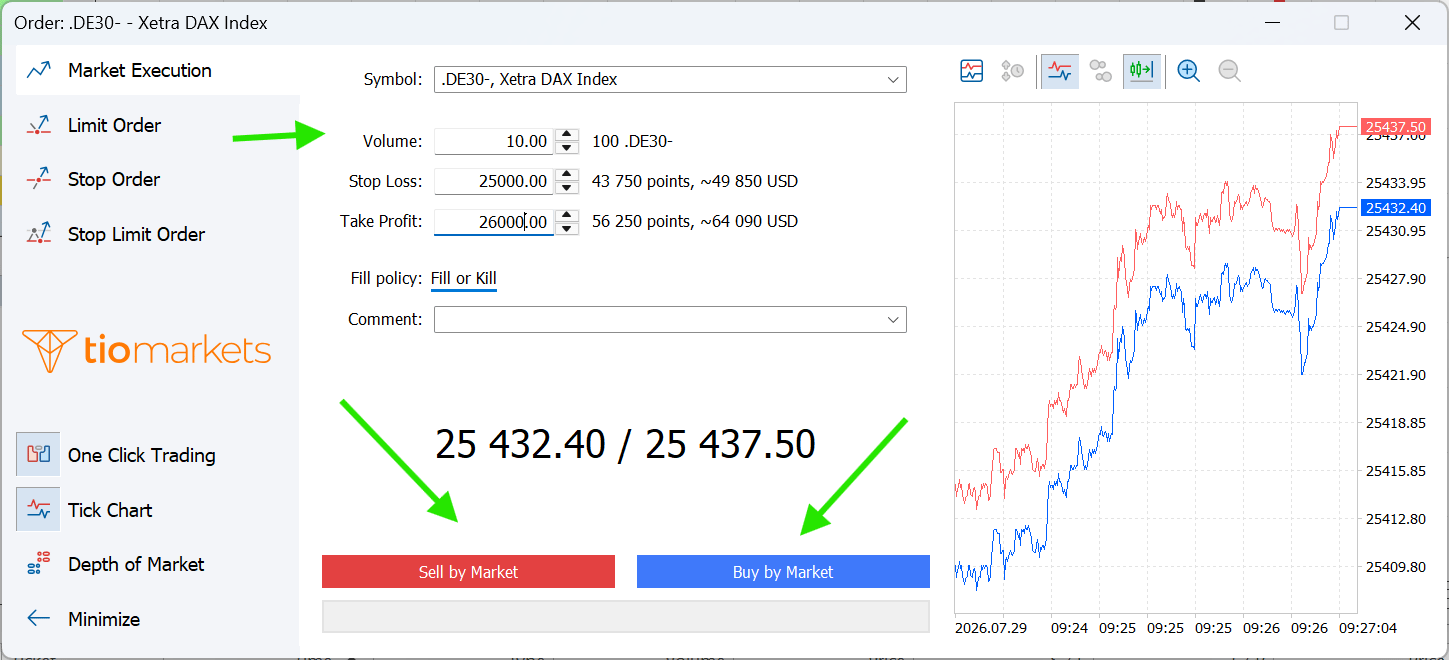Image resolution: width=1449 pixels, height=660 pixels.
Task: Maximize the order window
Action: click(1341, 23)
